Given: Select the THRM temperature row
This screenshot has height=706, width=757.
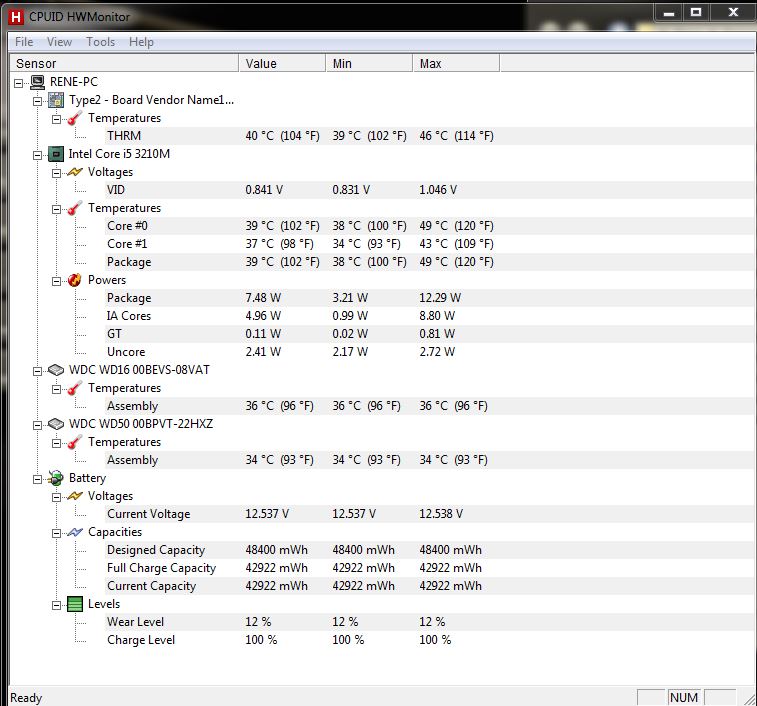Looking at the screenshot, I should tap(430, 136).
